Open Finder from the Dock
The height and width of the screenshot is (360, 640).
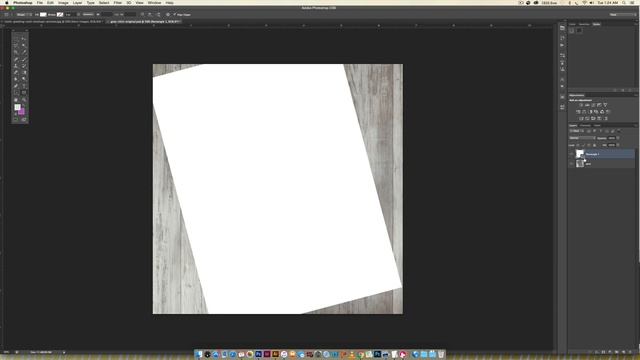199,354
